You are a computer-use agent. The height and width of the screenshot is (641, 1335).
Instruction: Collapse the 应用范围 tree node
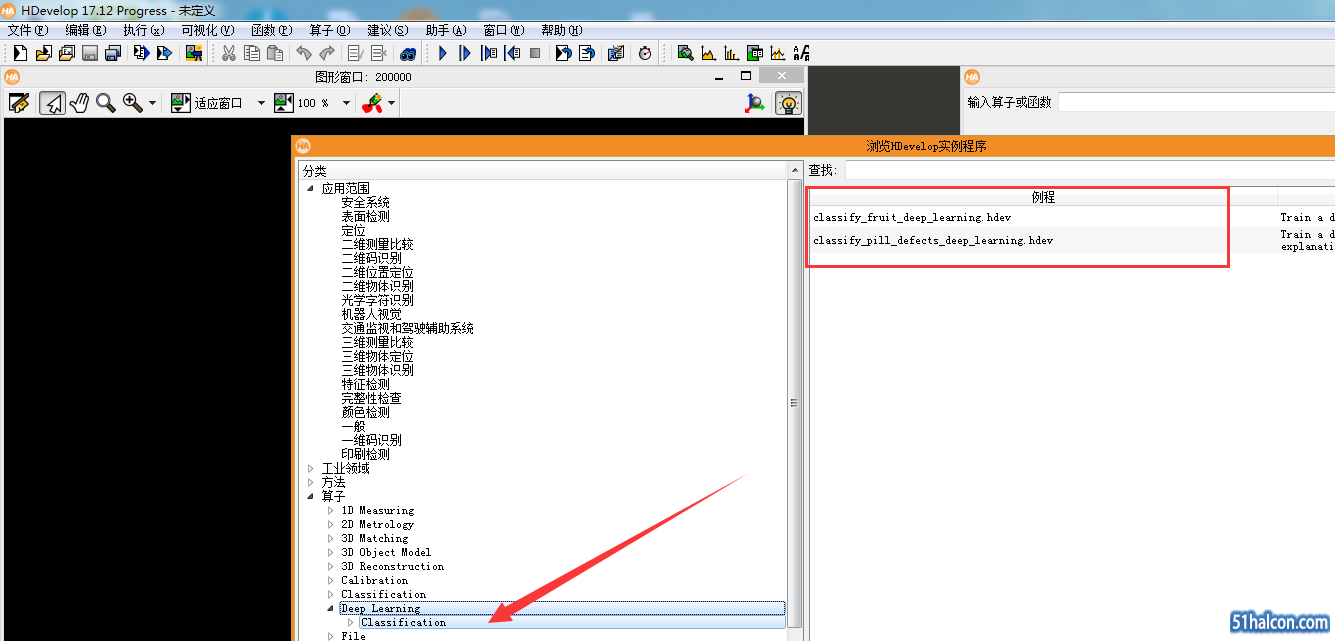311,188
